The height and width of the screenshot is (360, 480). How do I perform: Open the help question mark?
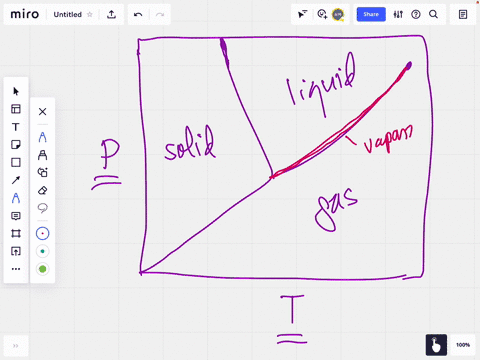point(416,14)
